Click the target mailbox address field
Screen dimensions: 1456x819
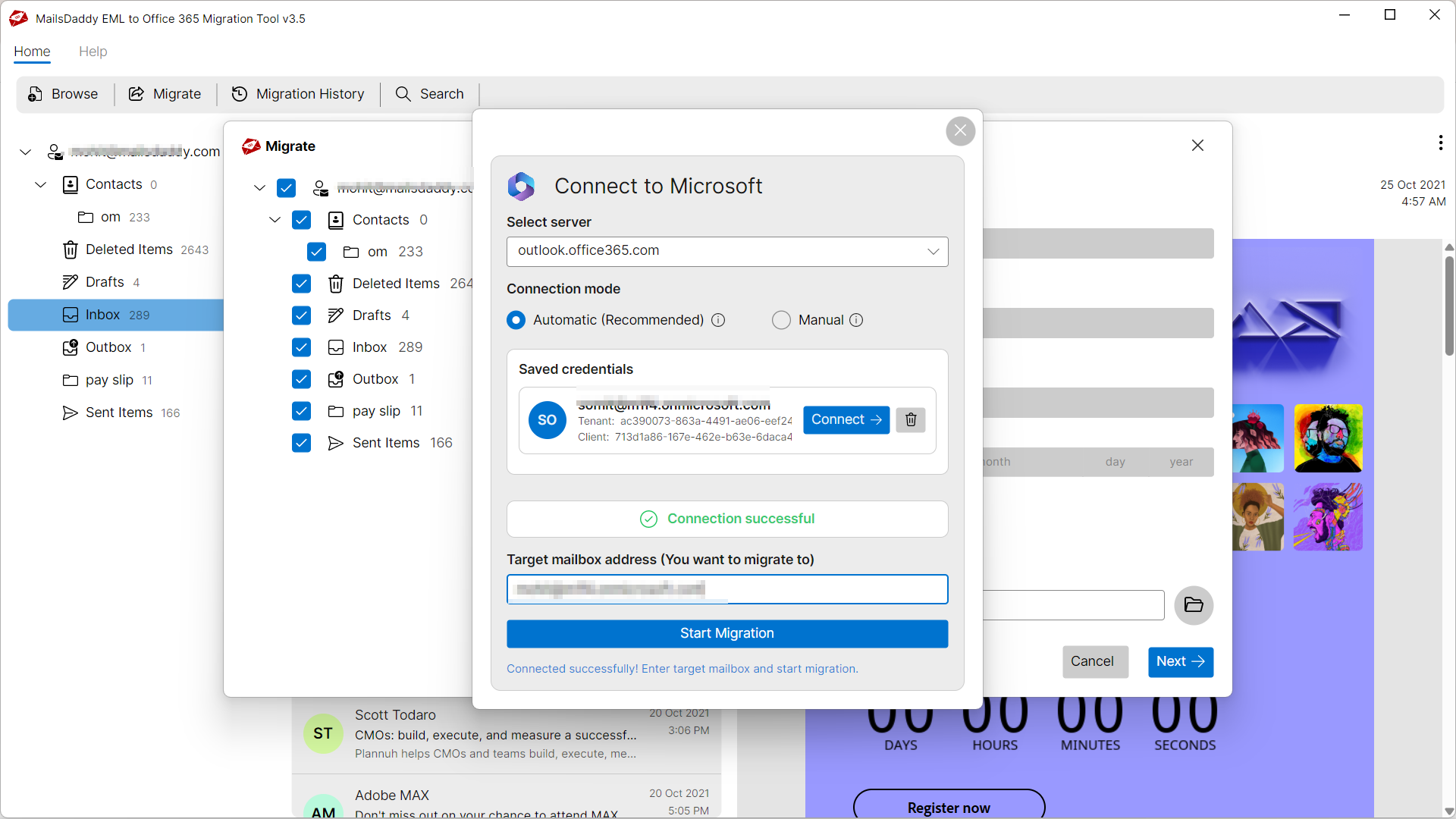pyautogui.click(x=727, y=589)
